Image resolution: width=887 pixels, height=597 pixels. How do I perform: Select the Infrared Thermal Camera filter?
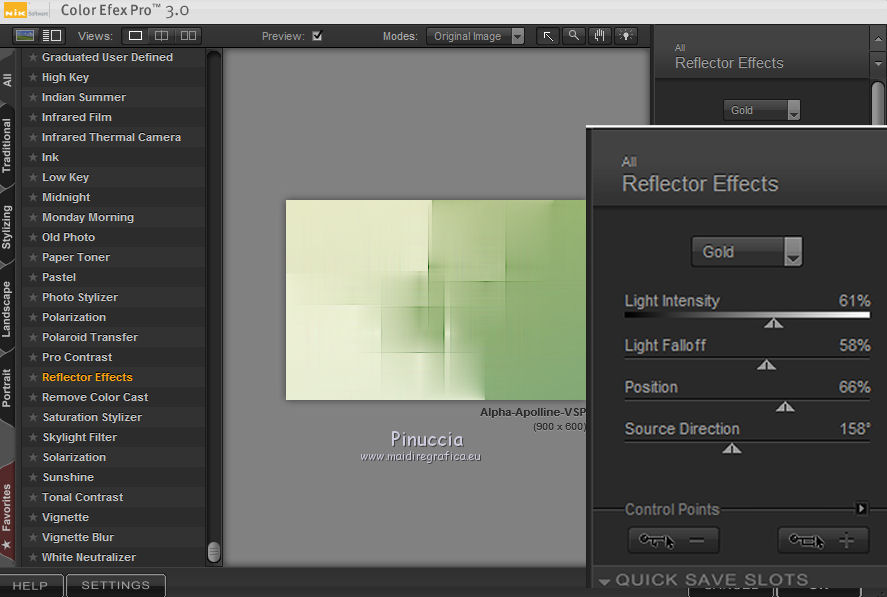click(x=111, y=137)
